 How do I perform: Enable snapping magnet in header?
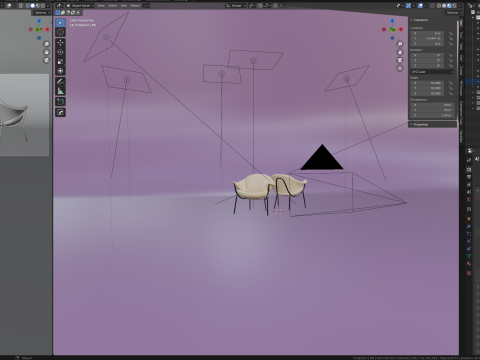pyautogui.click(x=260, y=6)
